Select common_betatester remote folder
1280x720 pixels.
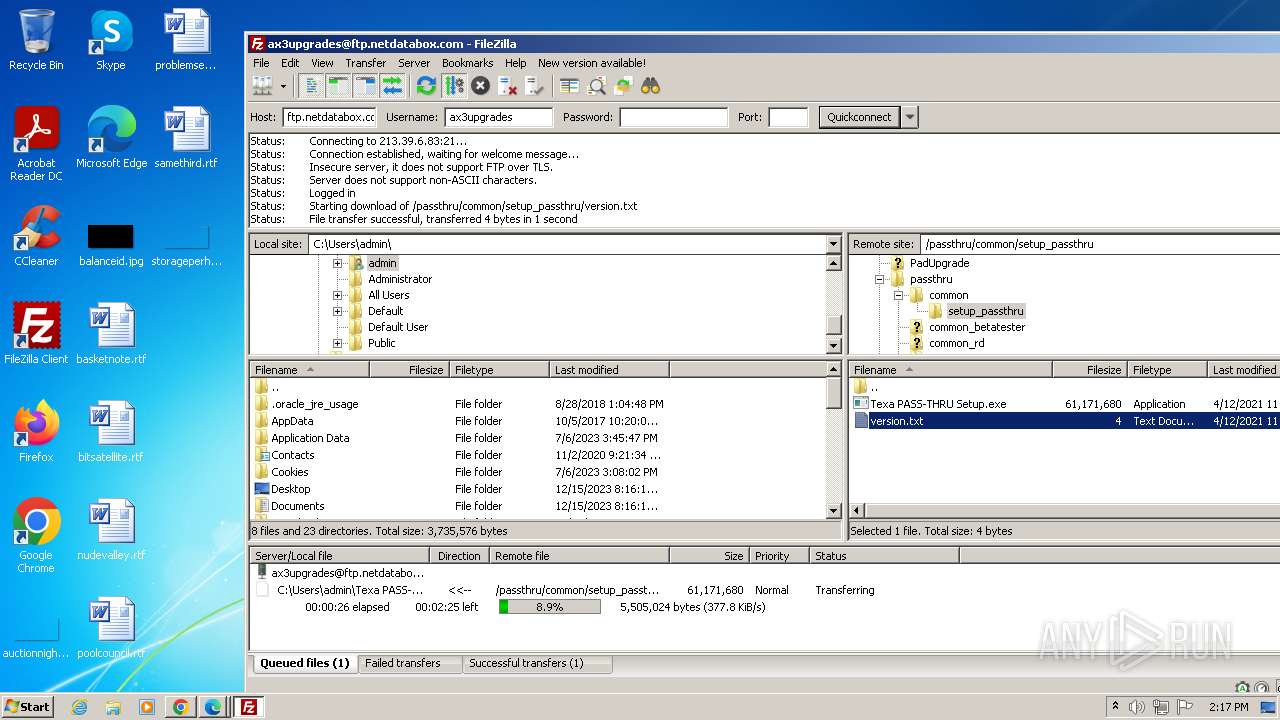click(976, 327)
